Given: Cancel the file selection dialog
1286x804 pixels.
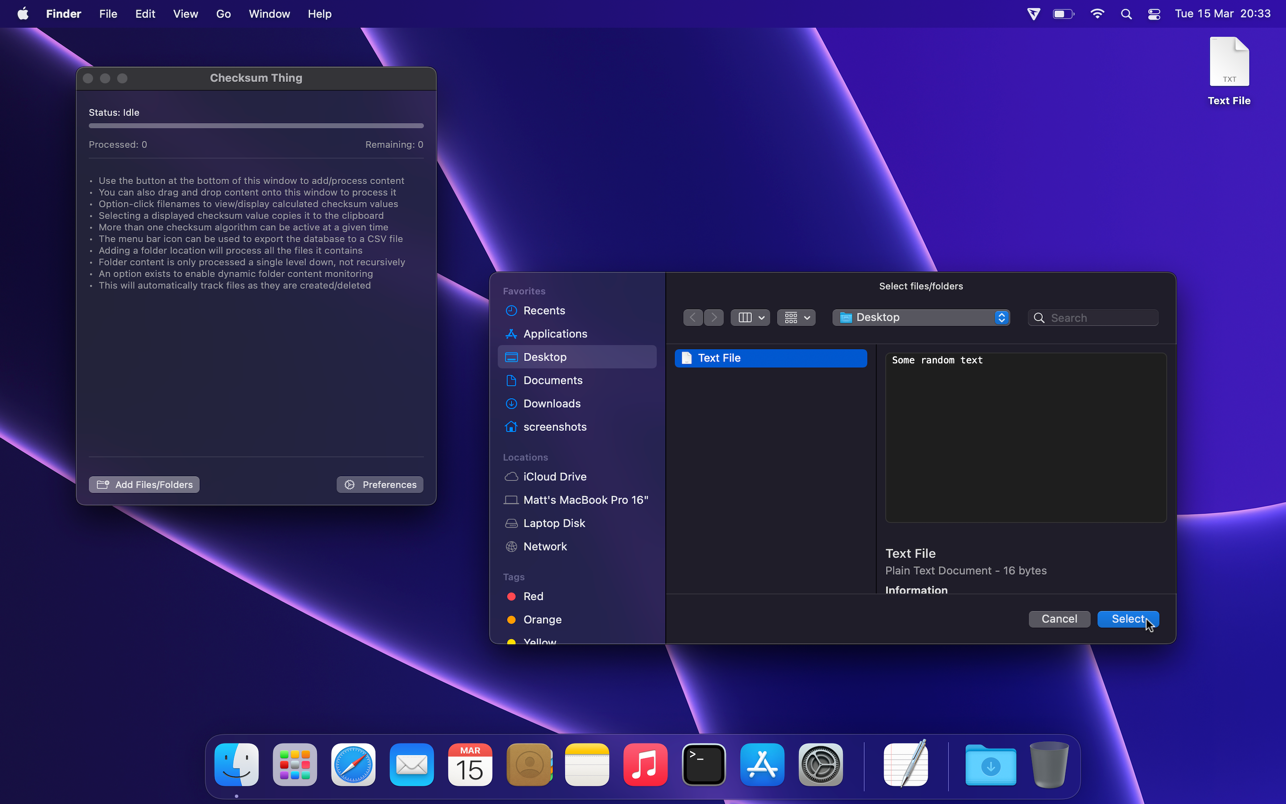Looking at the screenshot, I should pyautogui.click(x=1059, y=619).
